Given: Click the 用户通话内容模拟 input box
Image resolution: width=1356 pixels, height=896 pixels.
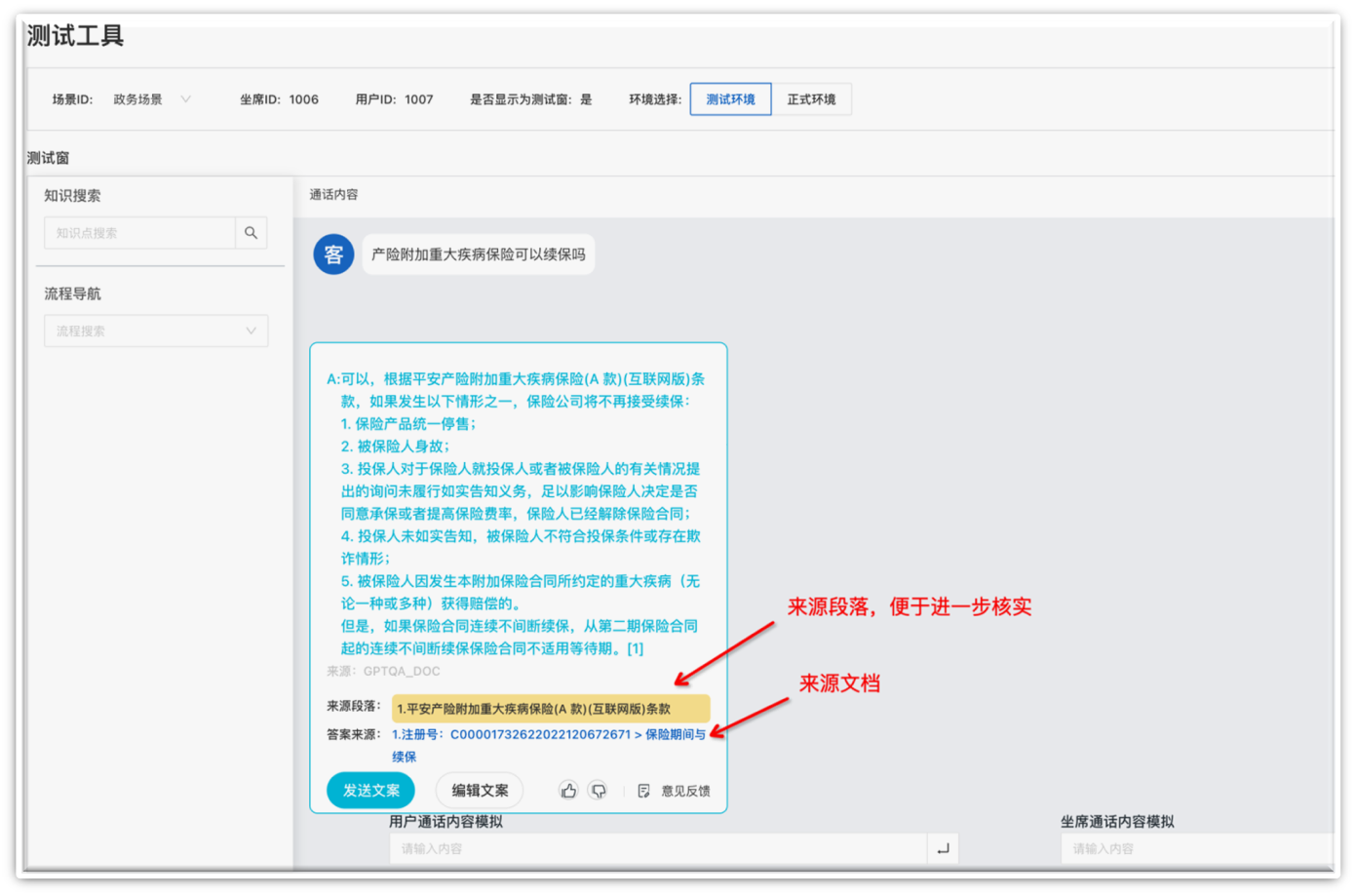Looking at the screenshot, I should [658, 849].
